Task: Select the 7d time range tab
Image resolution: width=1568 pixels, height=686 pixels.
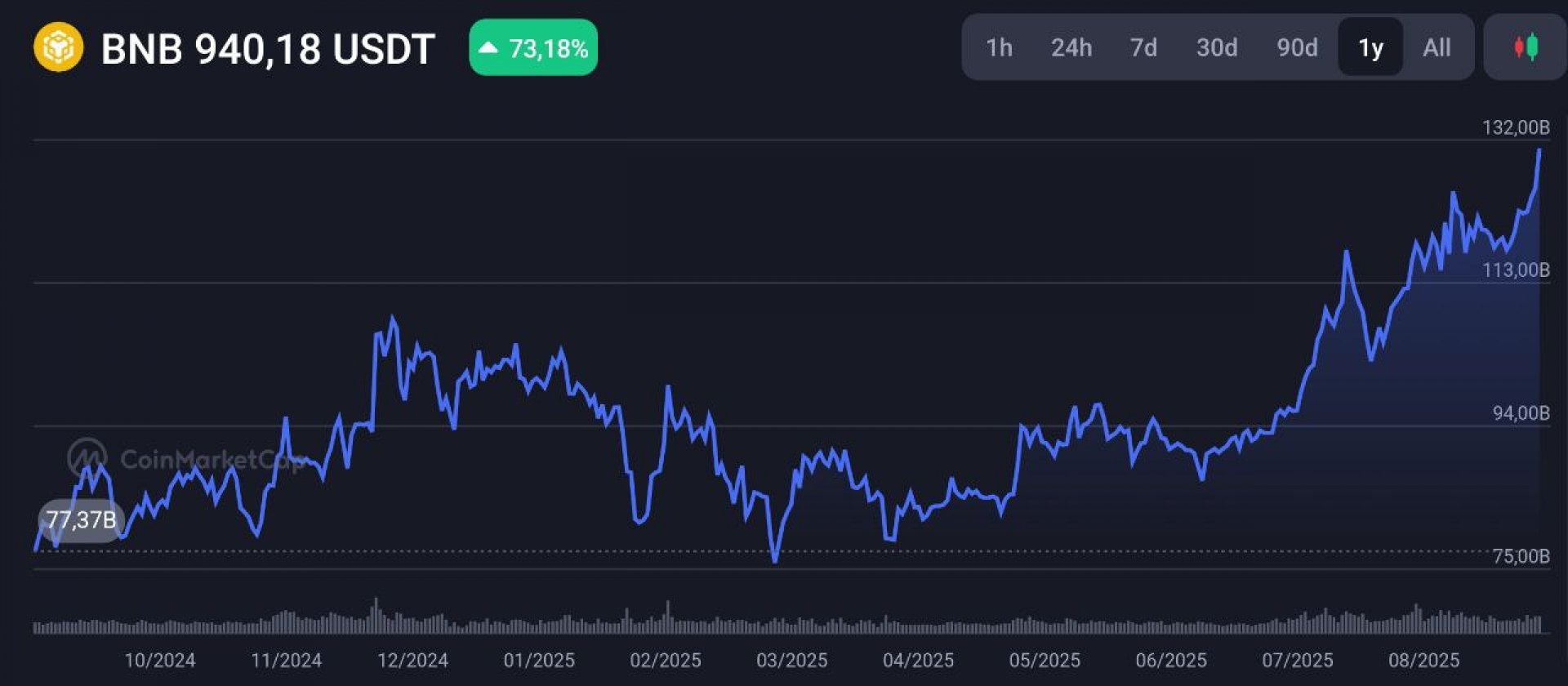Action: pos(1143,47)
